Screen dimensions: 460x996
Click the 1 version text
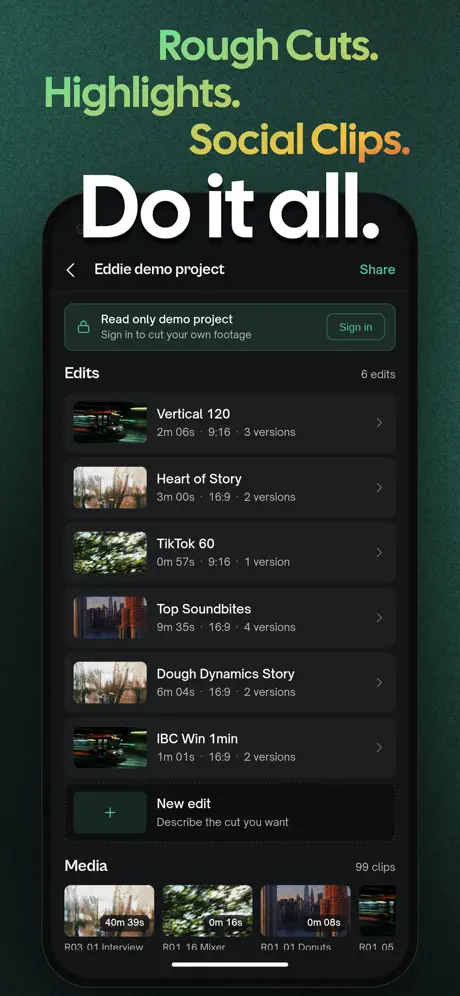(x=267, y=562)
